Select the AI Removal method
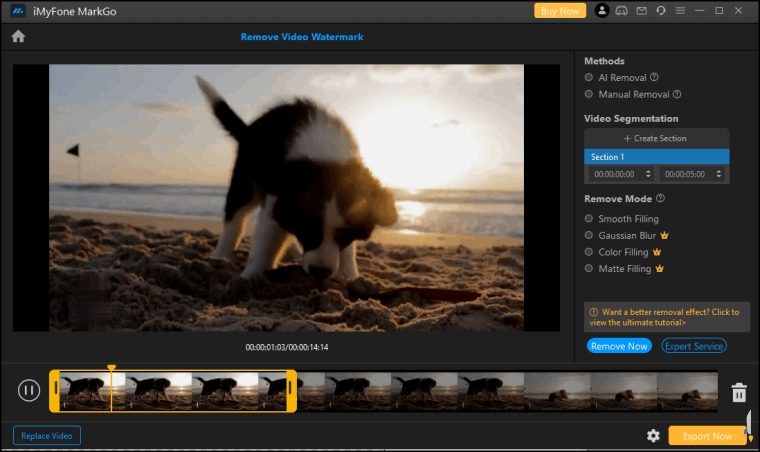The image size is (760, 452). point(589,77)
